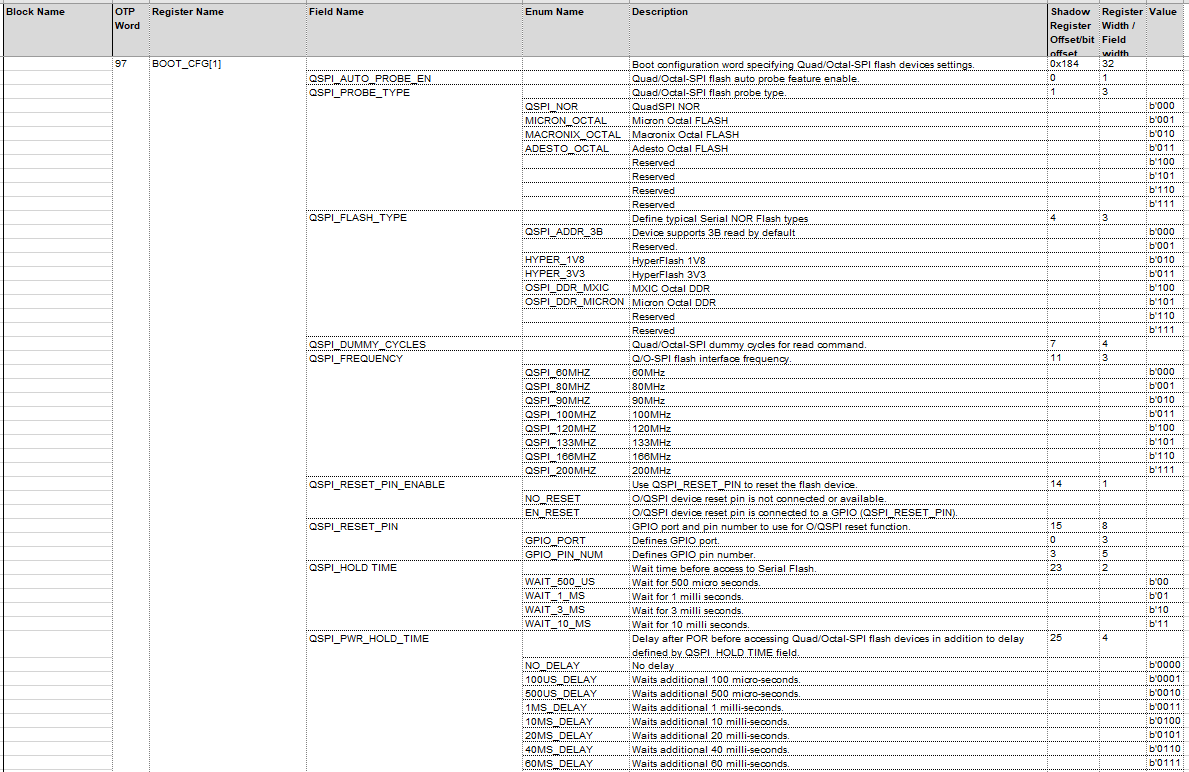Screen dimensions: 1189x772
Task: Click the QSPI_DUMMY_CYCLES field cell
Action: click(414, 344)
